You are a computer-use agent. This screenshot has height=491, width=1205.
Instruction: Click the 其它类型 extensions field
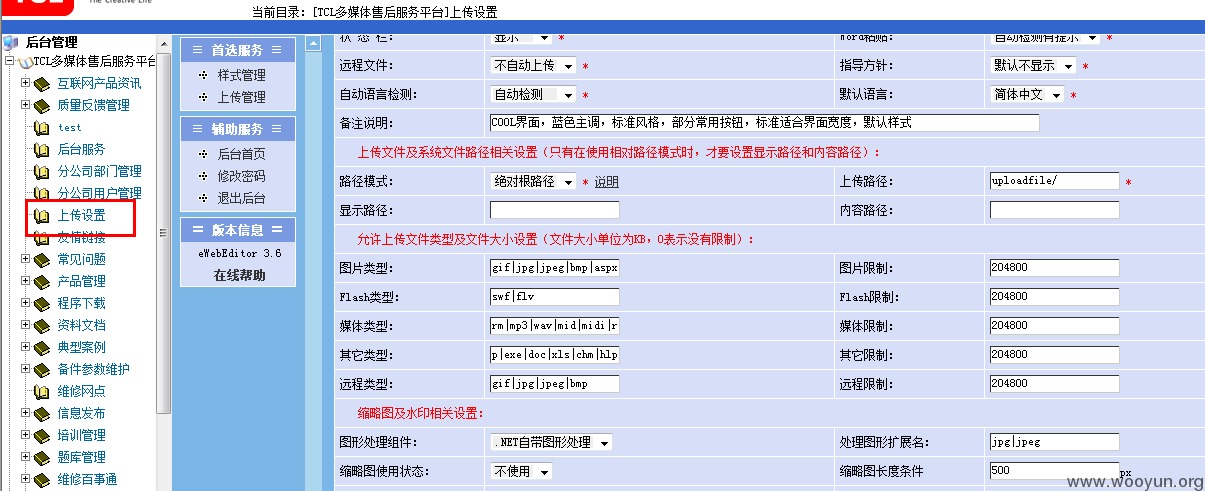(555, 355)
